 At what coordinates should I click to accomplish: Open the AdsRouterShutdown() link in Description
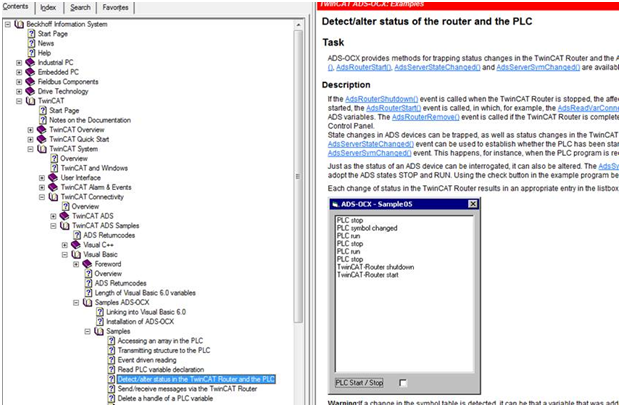(x=381, y=99)
